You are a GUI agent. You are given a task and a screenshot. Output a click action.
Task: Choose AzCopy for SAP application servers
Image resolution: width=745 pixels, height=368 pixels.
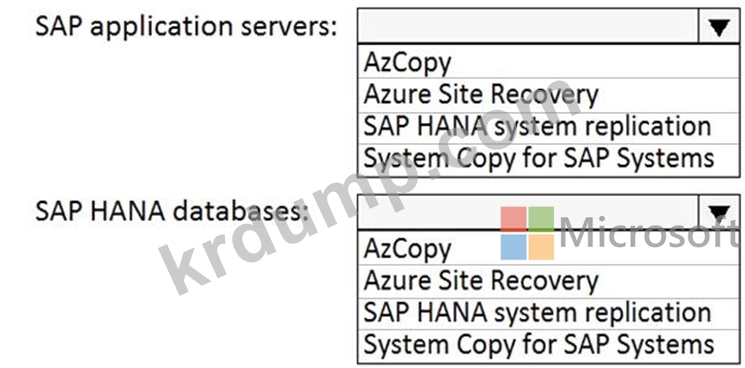click(x=548, y=62)
